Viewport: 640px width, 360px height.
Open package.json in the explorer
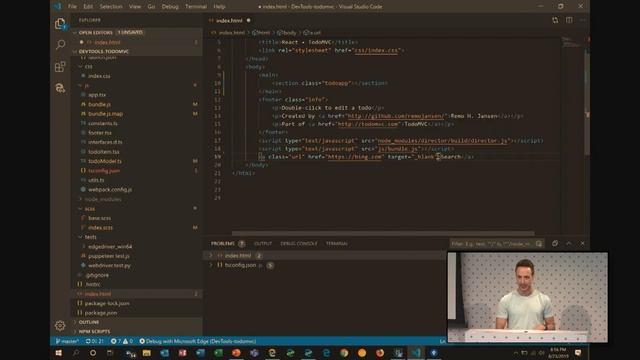tap(101, 313)
